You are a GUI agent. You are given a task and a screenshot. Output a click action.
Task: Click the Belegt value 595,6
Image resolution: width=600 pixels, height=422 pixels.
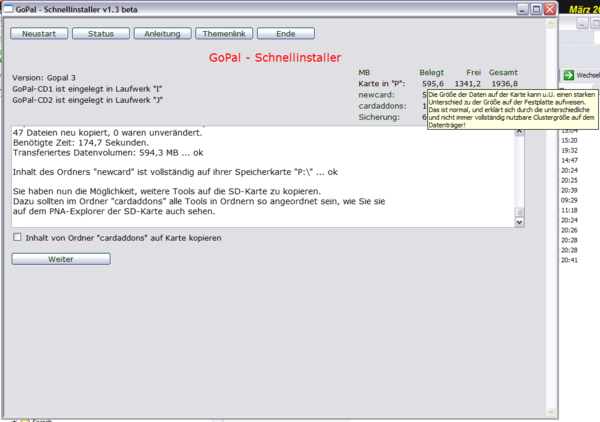point(433,83)
